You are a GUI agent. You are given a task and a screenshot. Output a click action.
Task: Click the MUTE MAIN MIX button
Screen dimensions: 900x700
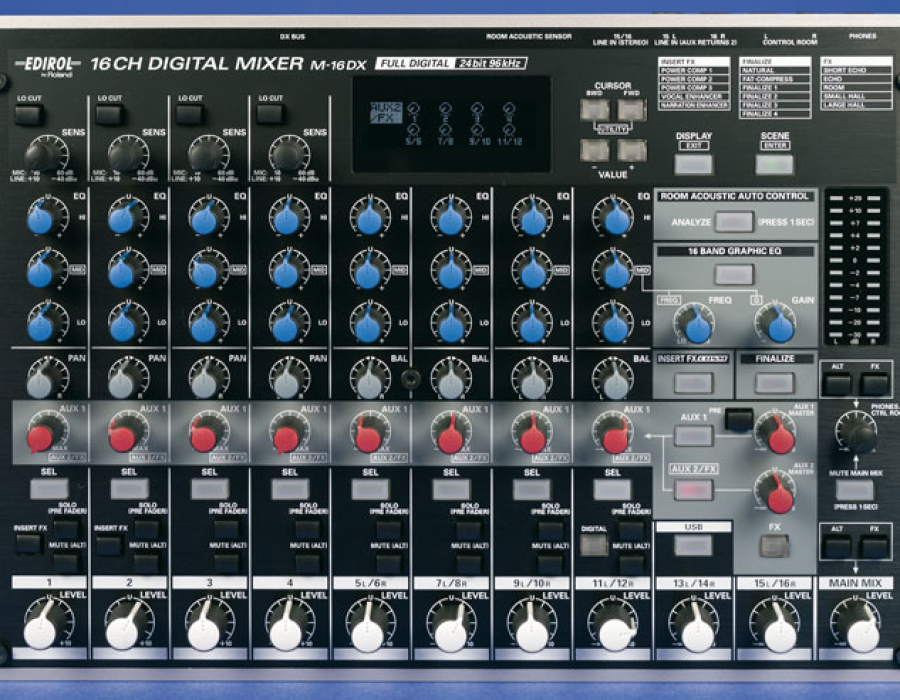tap(855, 491)
